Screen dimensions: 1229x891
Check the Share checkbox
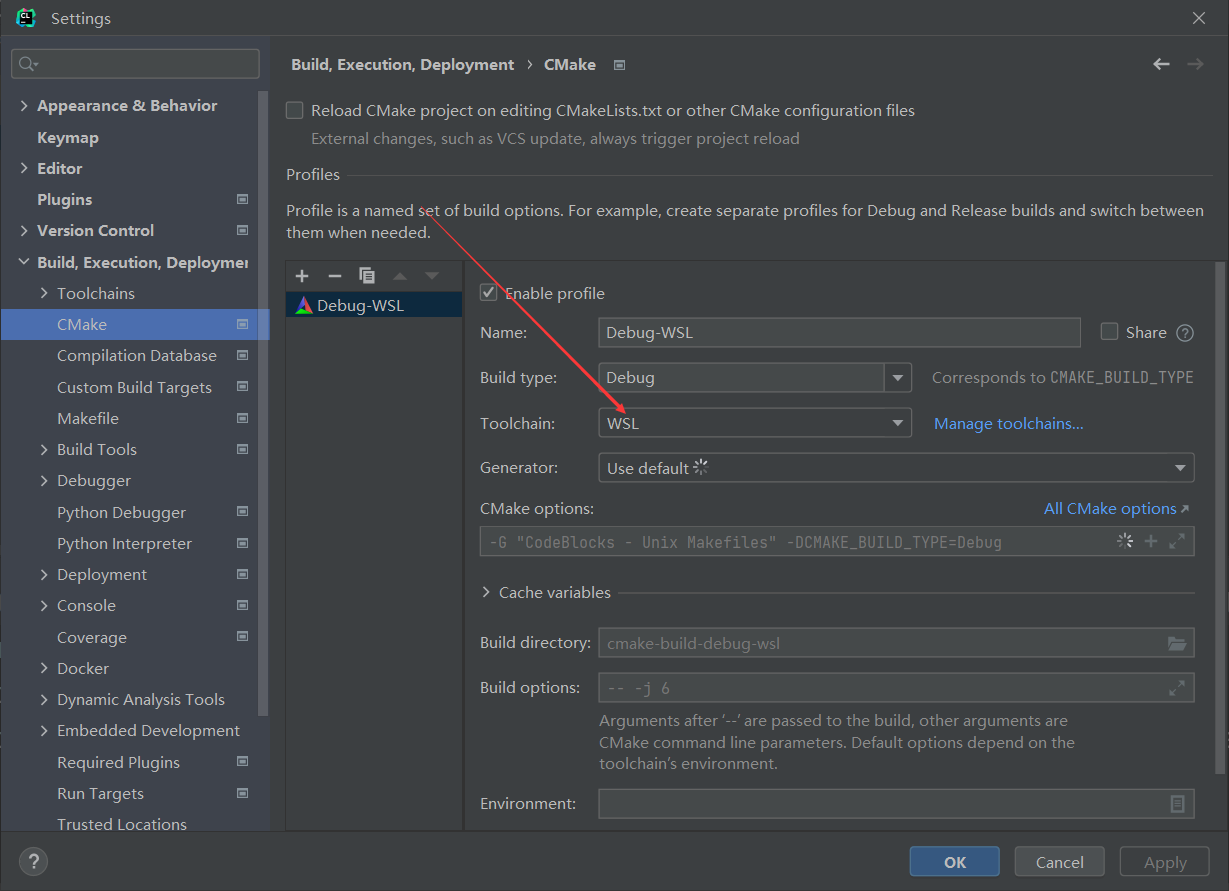pyautogui.click(x=1109, y=332)
